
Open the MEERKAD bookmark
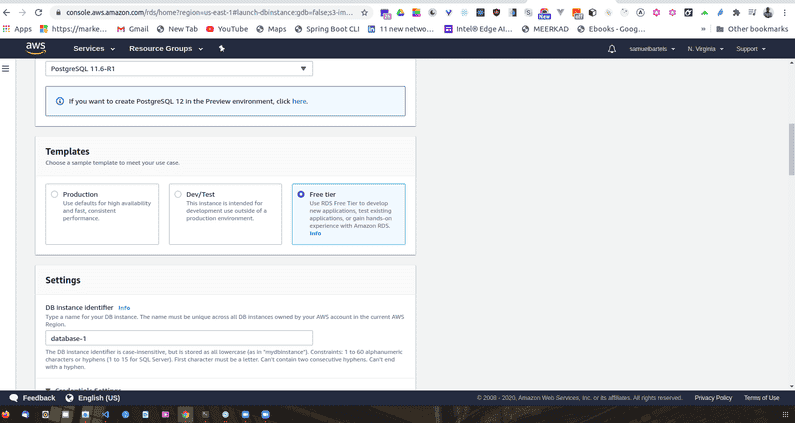[545, 29]
